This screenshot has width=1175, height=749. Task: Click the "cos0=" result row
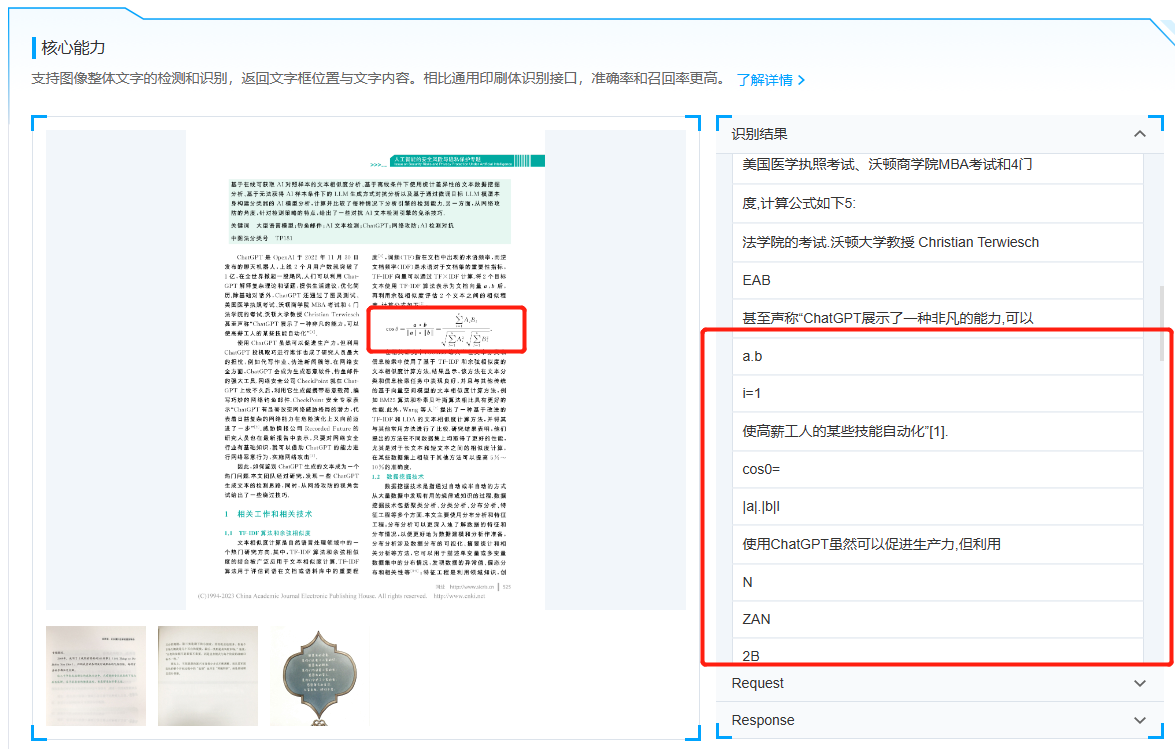pyautogui.click(x=930, y=469)
